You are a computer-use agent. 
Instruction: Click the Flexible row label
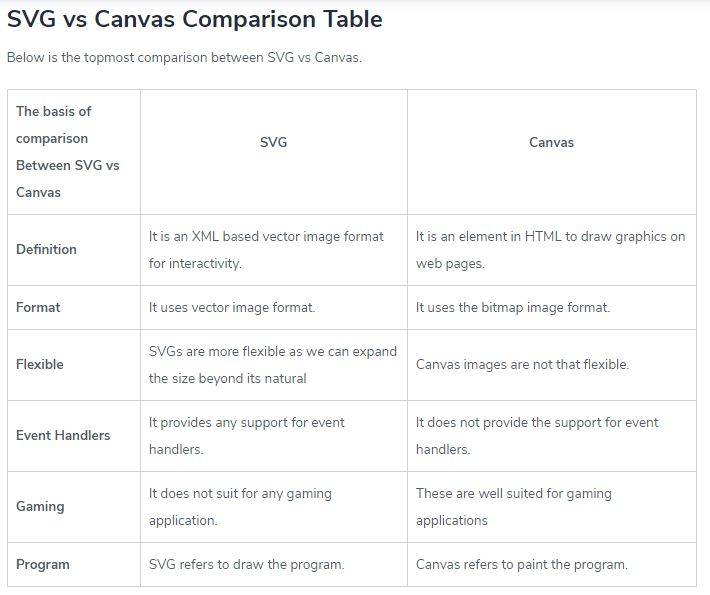(40, 364)
